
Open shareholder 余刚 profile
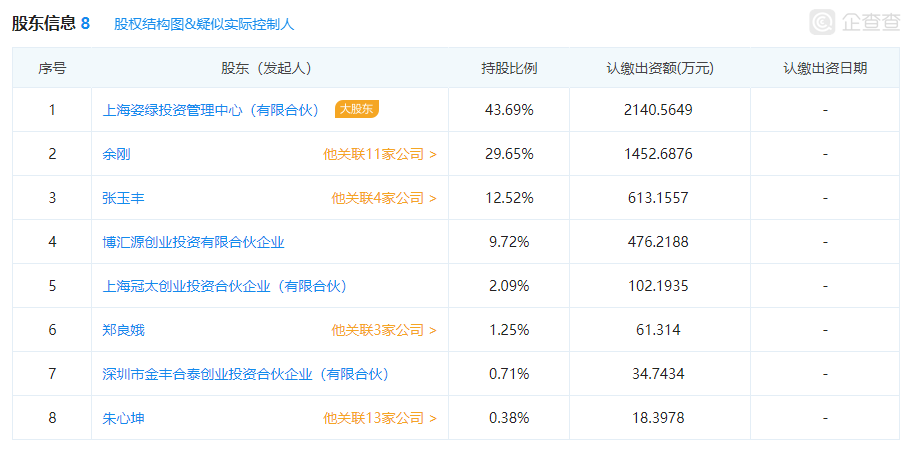pos(116,154)
